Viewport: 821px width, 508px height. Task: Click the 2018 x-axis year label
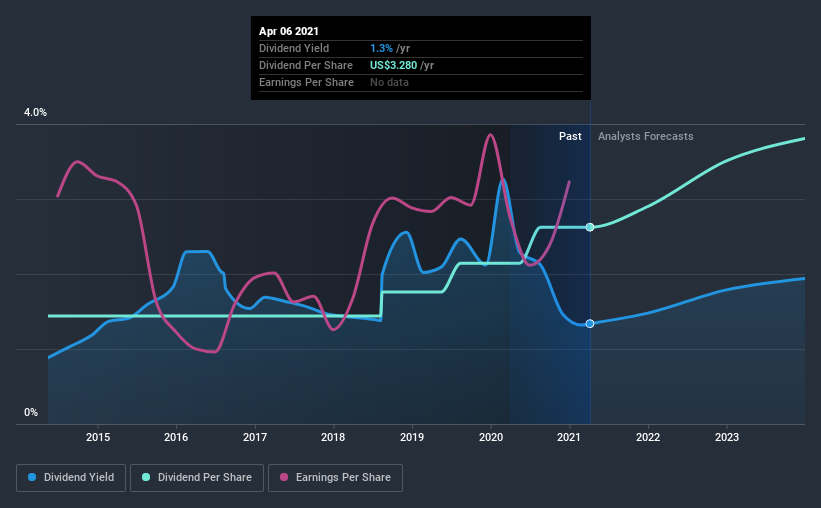coord(333,437)
